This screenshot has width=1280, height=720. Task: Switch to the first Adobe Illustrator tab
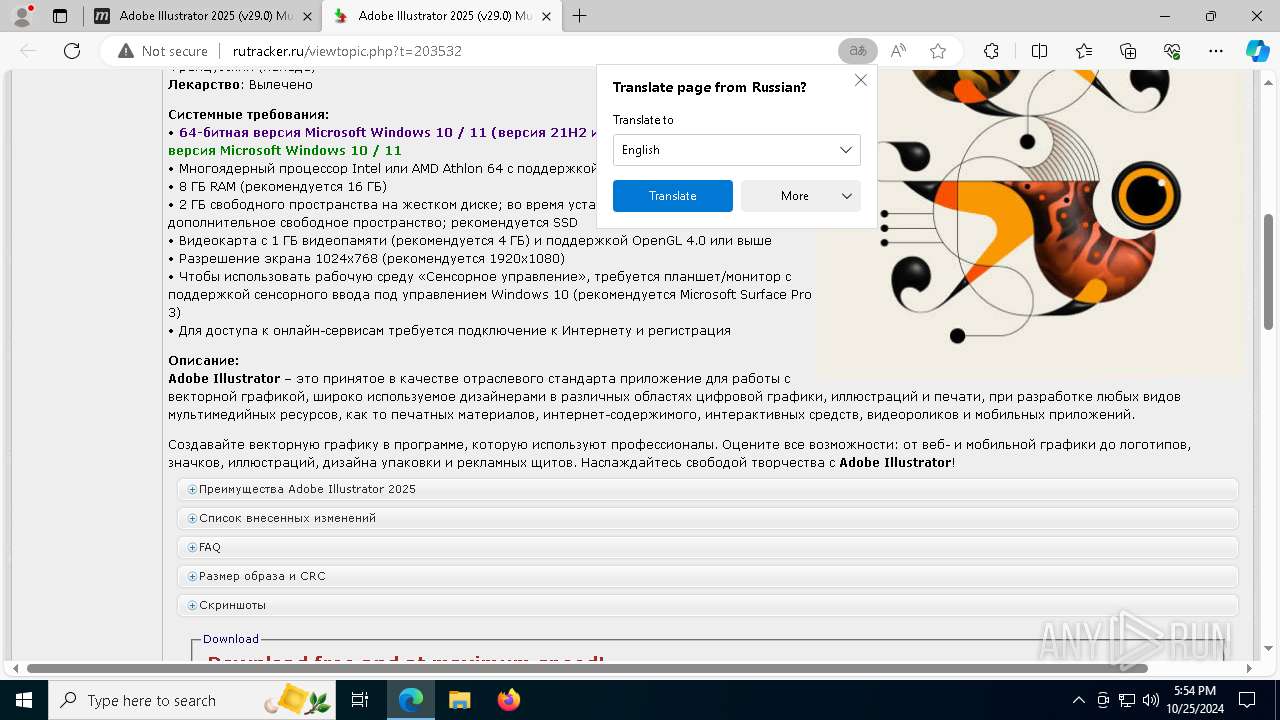click(205, 16)
